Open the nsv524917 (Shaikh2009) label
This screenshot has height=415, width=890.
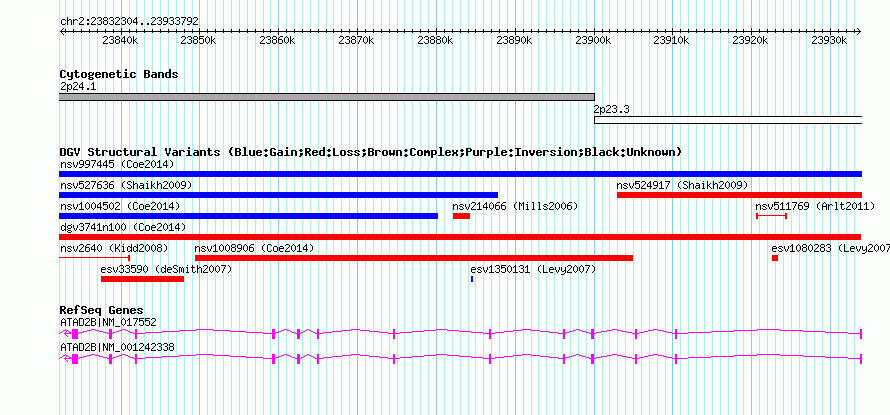pyautogui.click(x=682, y=186)
